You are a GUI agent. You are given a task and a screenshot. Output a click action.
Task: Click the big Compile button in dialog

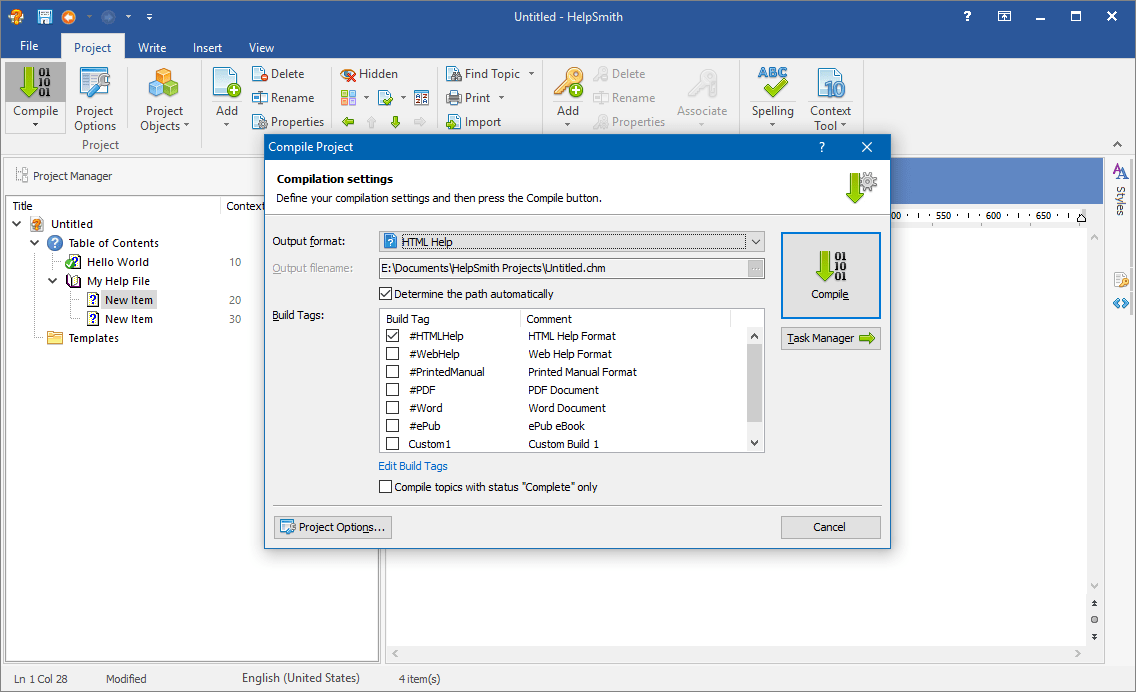click(x=830, y=275)
